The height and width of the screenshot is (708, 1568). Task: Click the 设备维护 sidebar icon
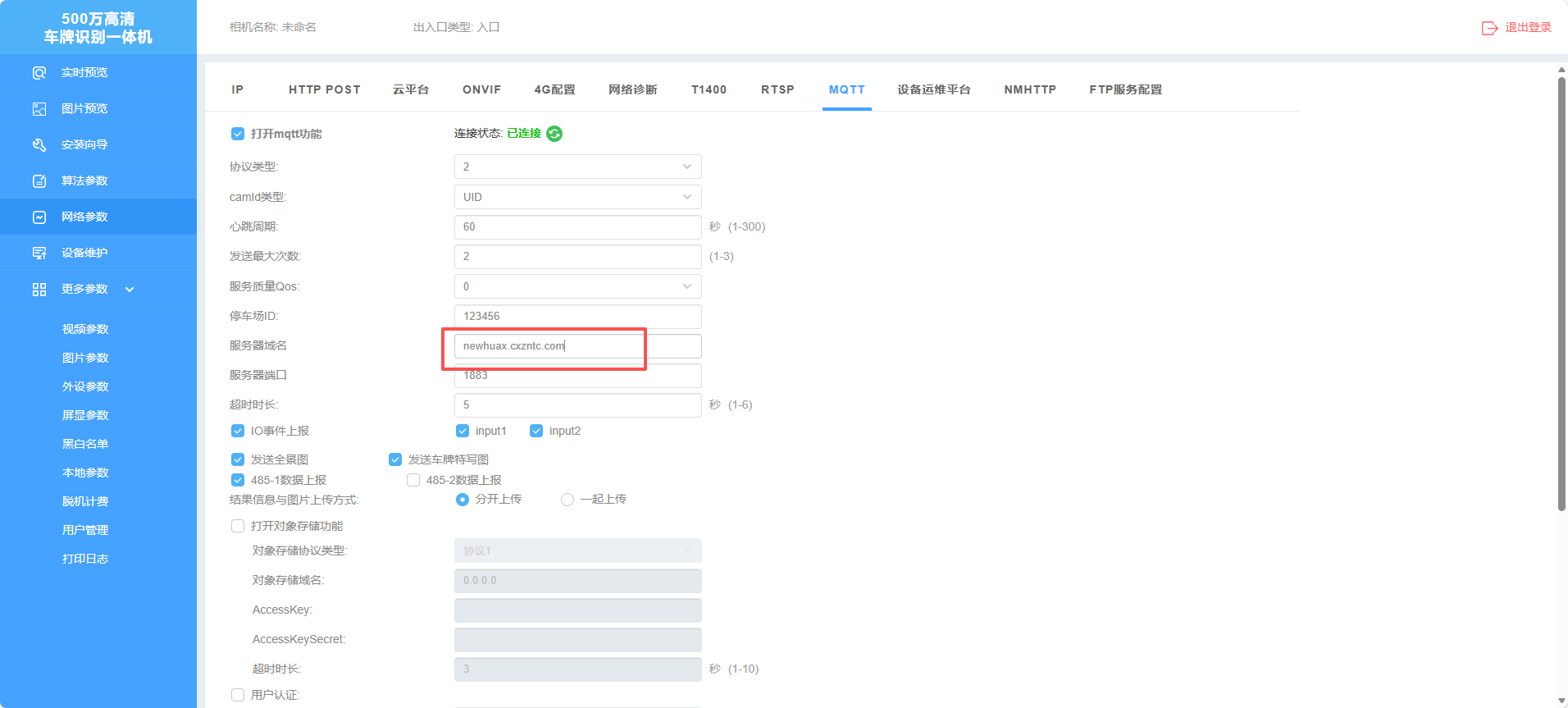click(39, 254)
